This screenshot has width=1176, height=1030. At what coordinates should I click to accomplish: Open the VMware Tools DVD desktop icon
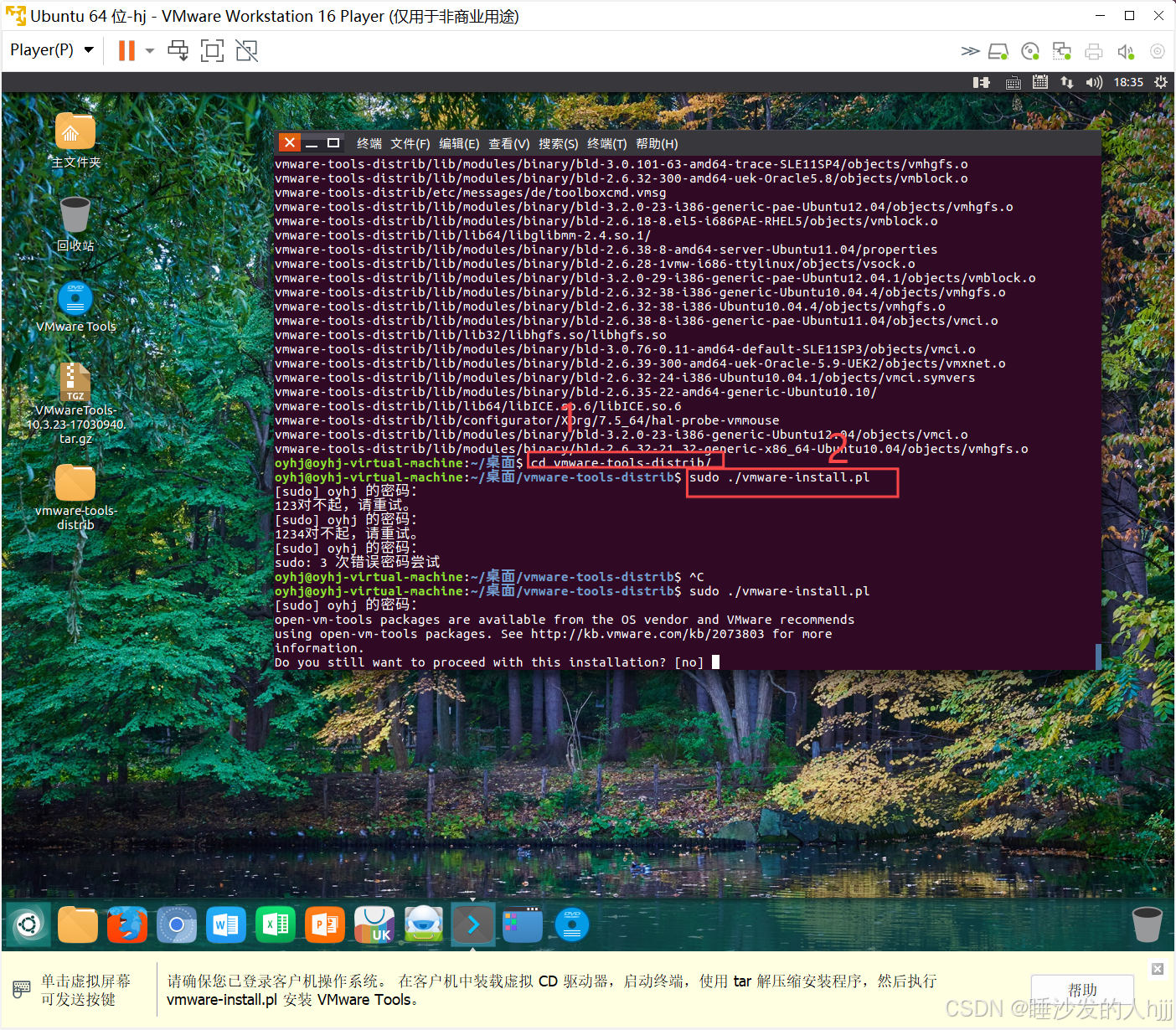(x=75, y=306)
